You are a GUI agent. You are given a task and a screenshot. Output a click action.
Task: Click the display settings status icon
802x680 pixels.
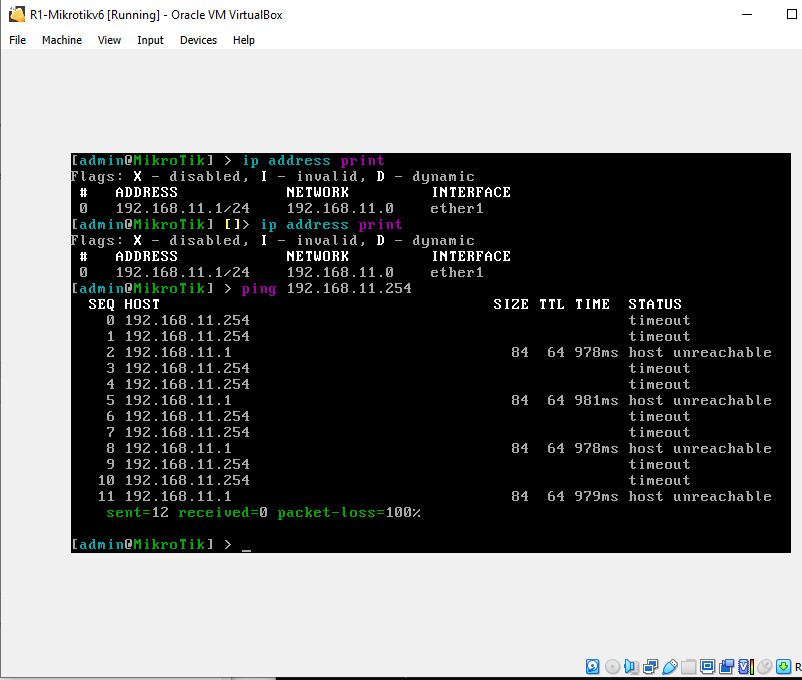[707, 666]
